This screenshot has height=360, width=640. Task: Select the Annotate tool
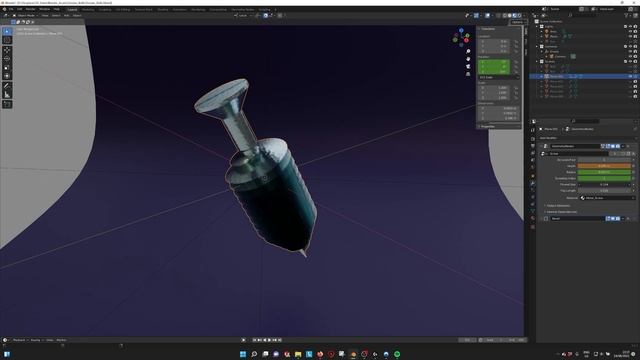tap(7, 86)
